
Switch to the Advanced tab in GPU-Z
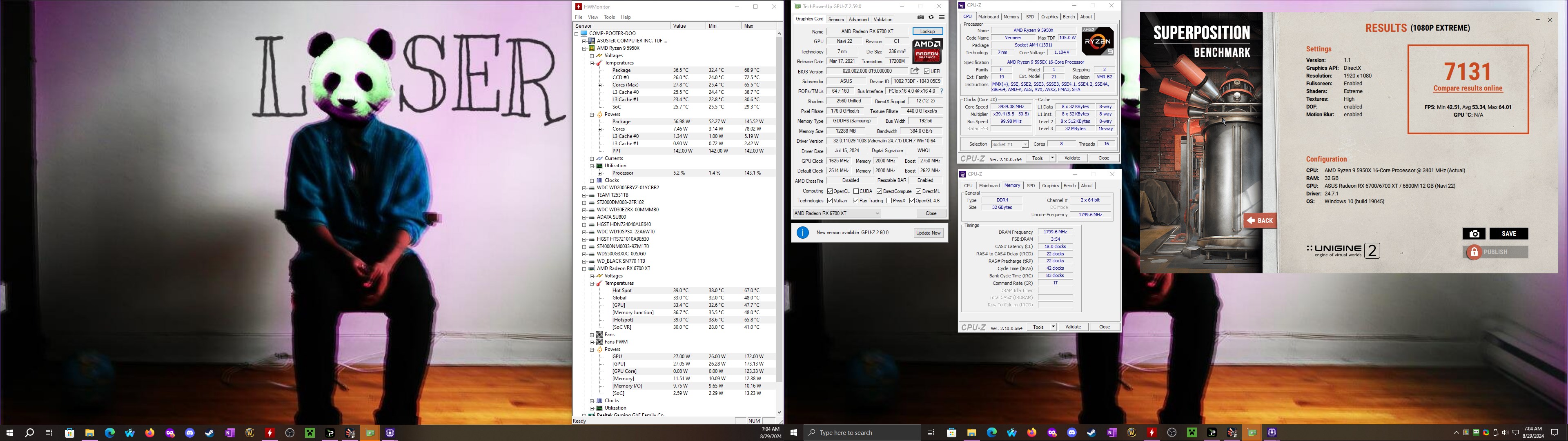[858, 20]
